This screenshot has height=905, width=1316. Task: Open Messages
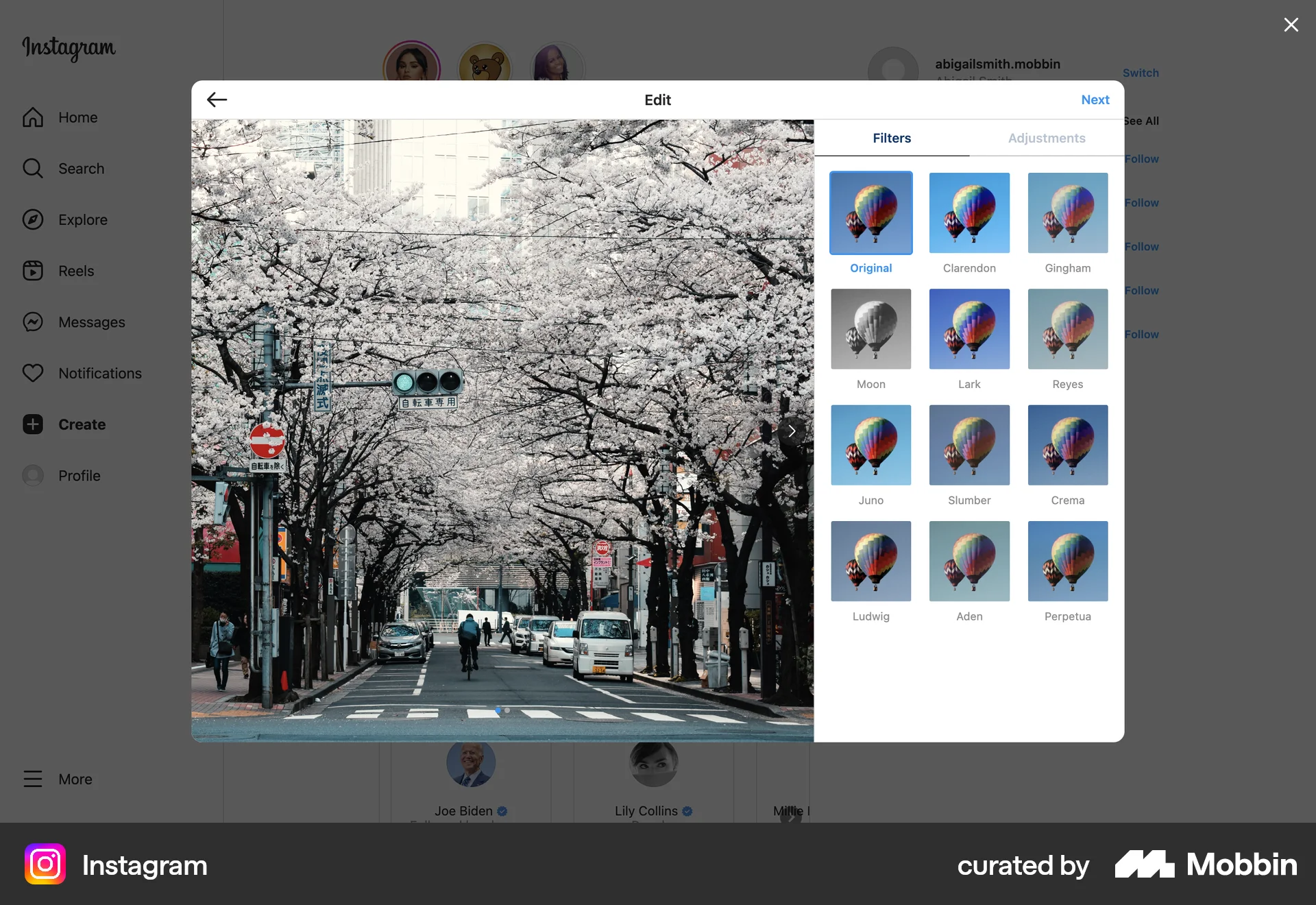[91, 322]
